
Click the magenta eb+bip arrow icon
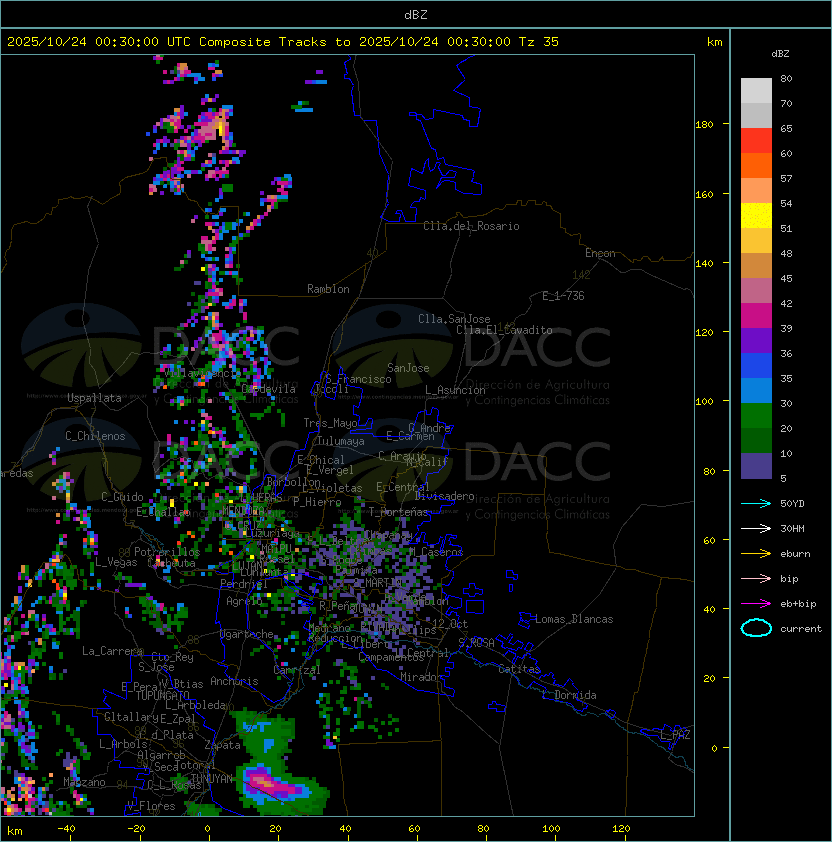coord(756,604)
